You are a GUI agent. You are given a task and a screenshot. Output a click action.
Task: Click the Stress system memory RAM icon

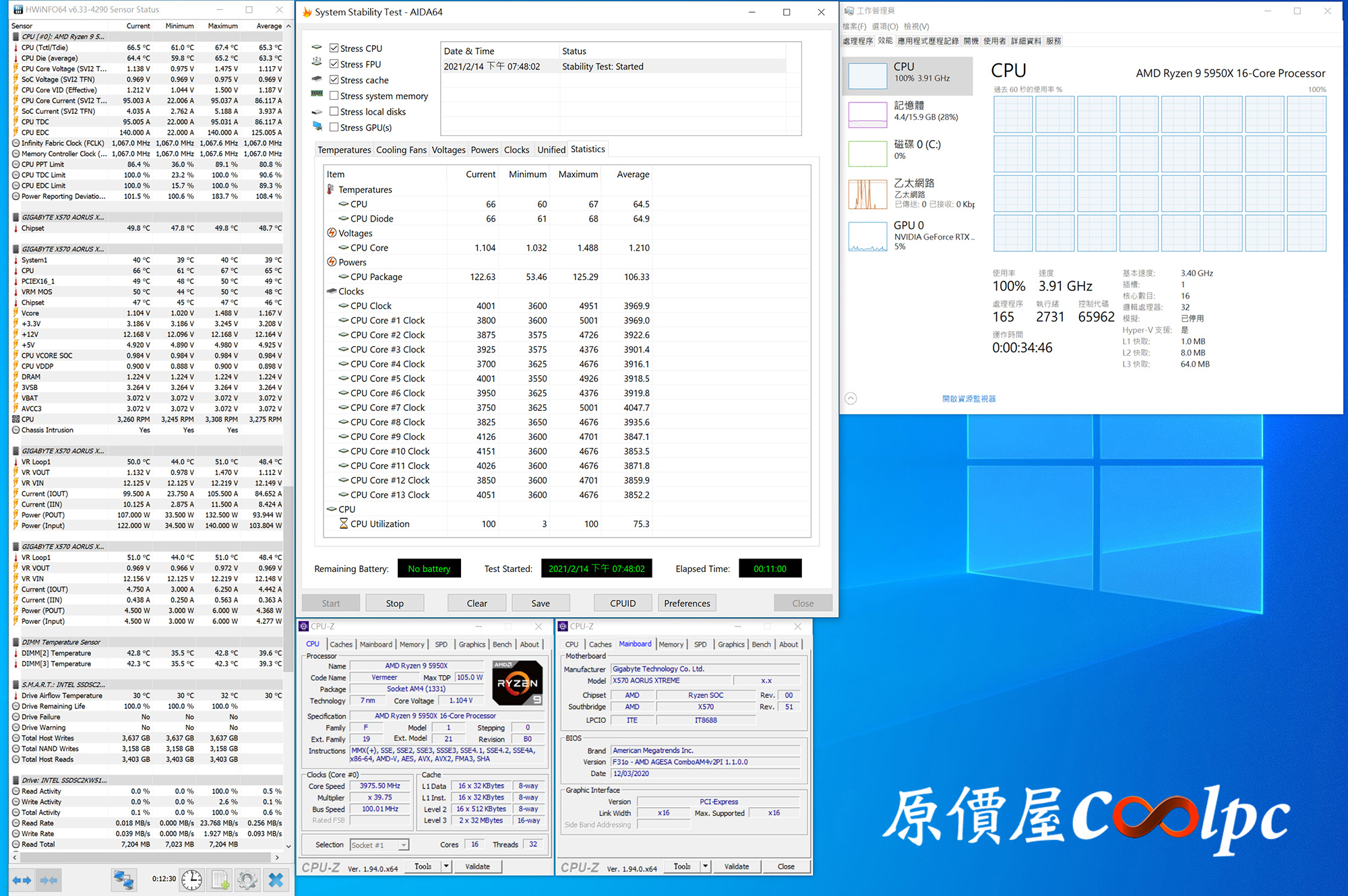[317, 94]
